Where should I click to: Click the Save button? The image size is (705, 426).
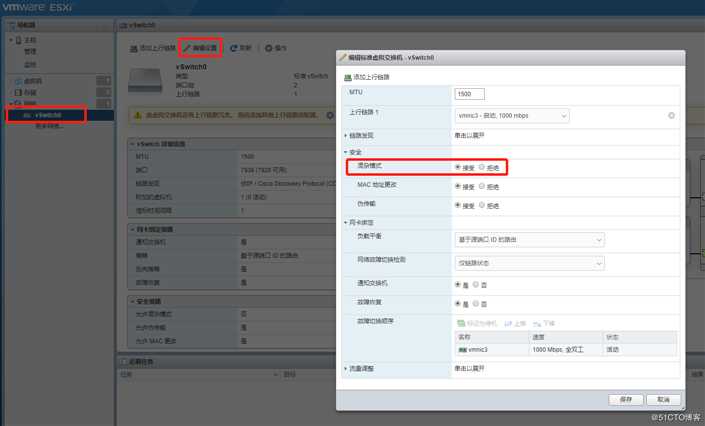point(626,399)
